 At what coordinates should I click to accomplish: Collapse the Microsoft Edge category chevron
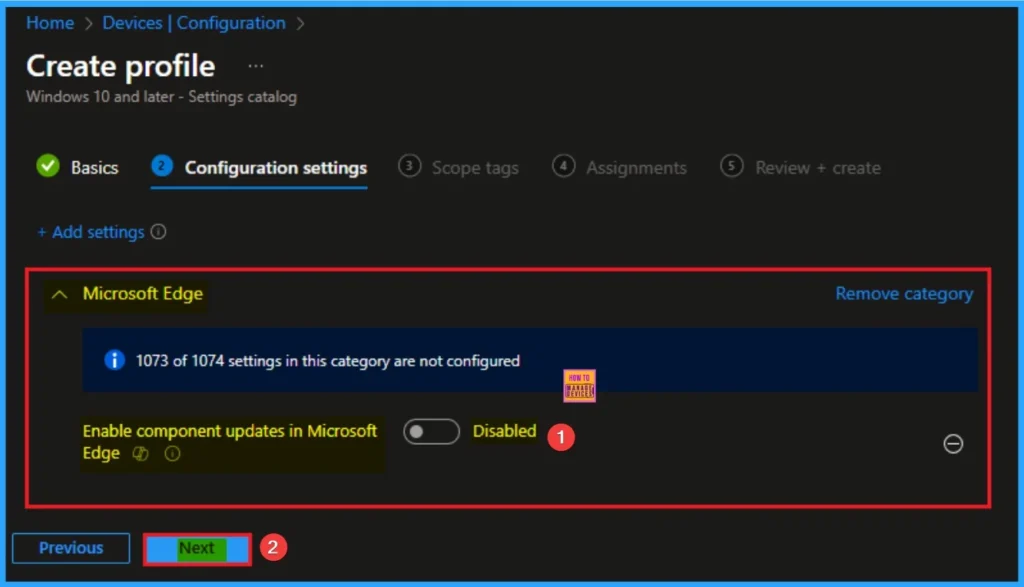click(59, 294)
